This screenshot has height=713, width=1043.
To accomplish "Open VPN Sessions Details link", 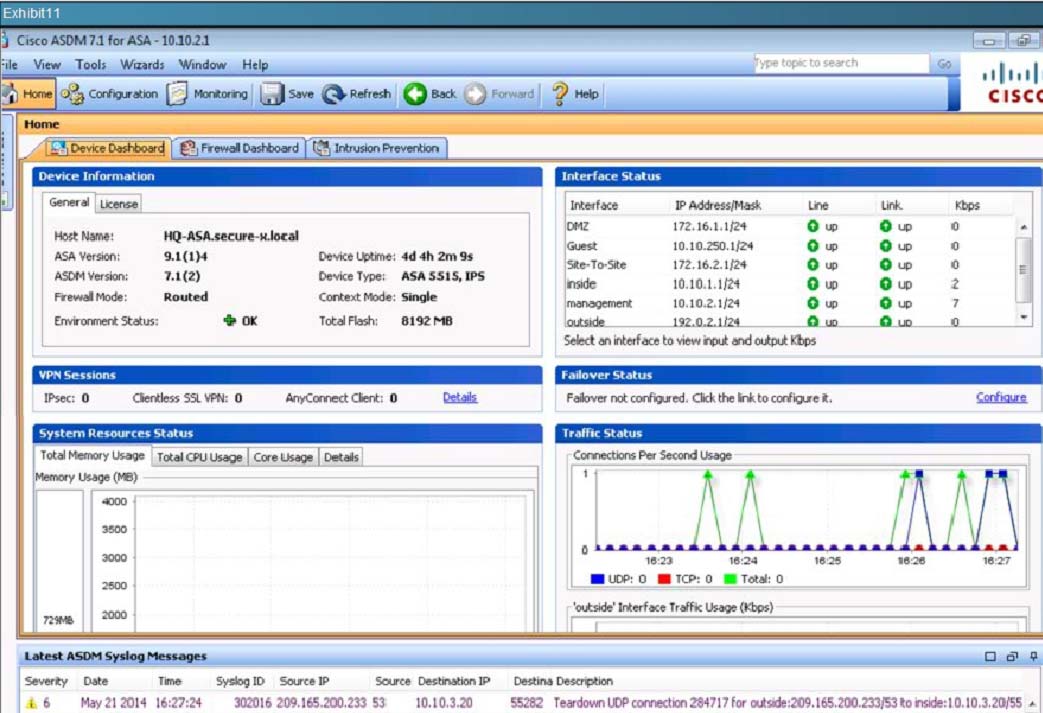I will pos(460,397).
